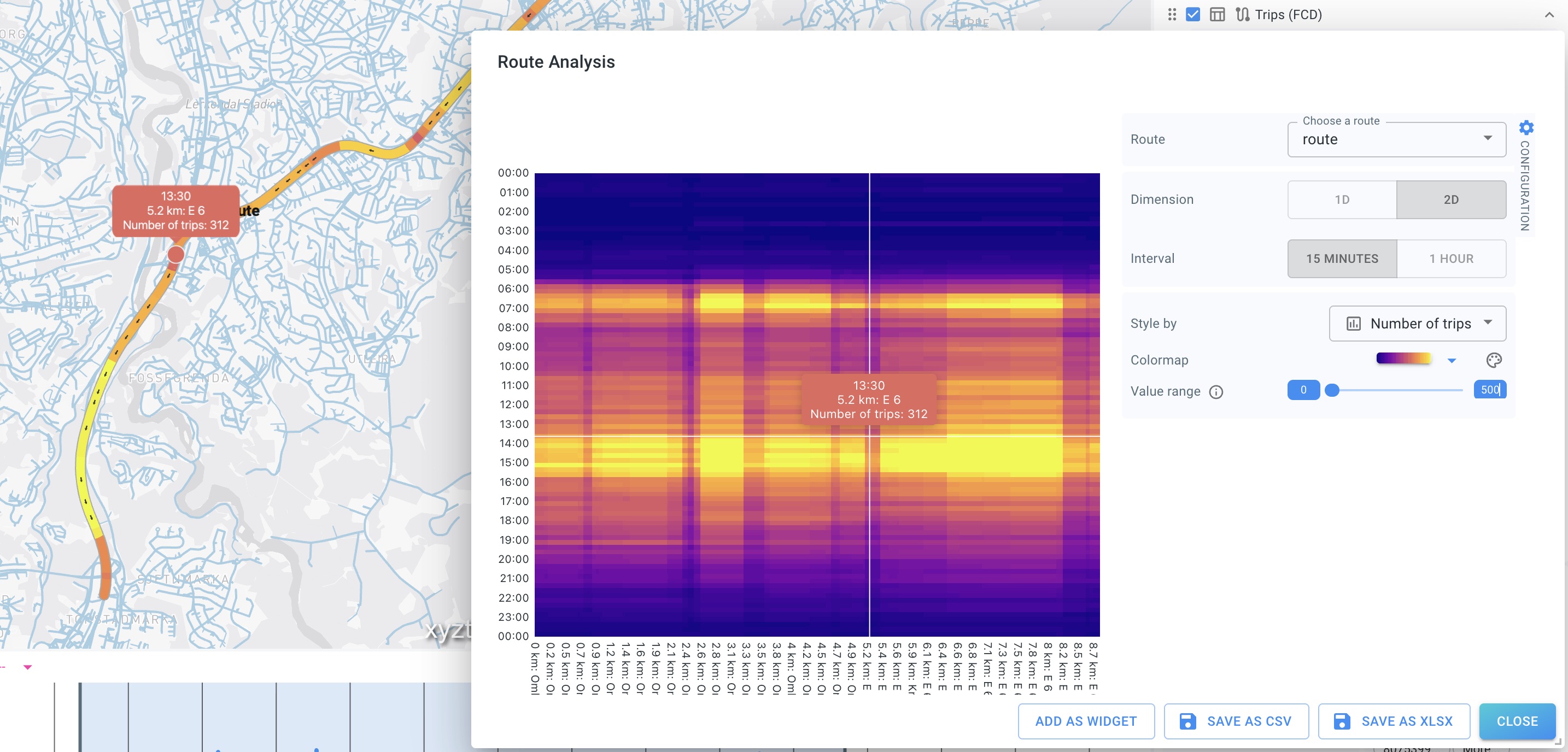This screenshot has width=1568, height=752.
Task: Set Interval to 1 HOUR
Action: click(1450, 258)
